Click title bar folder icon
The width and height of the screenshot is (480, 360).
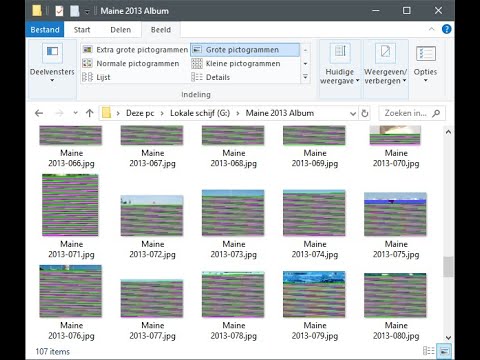point(37,11)
